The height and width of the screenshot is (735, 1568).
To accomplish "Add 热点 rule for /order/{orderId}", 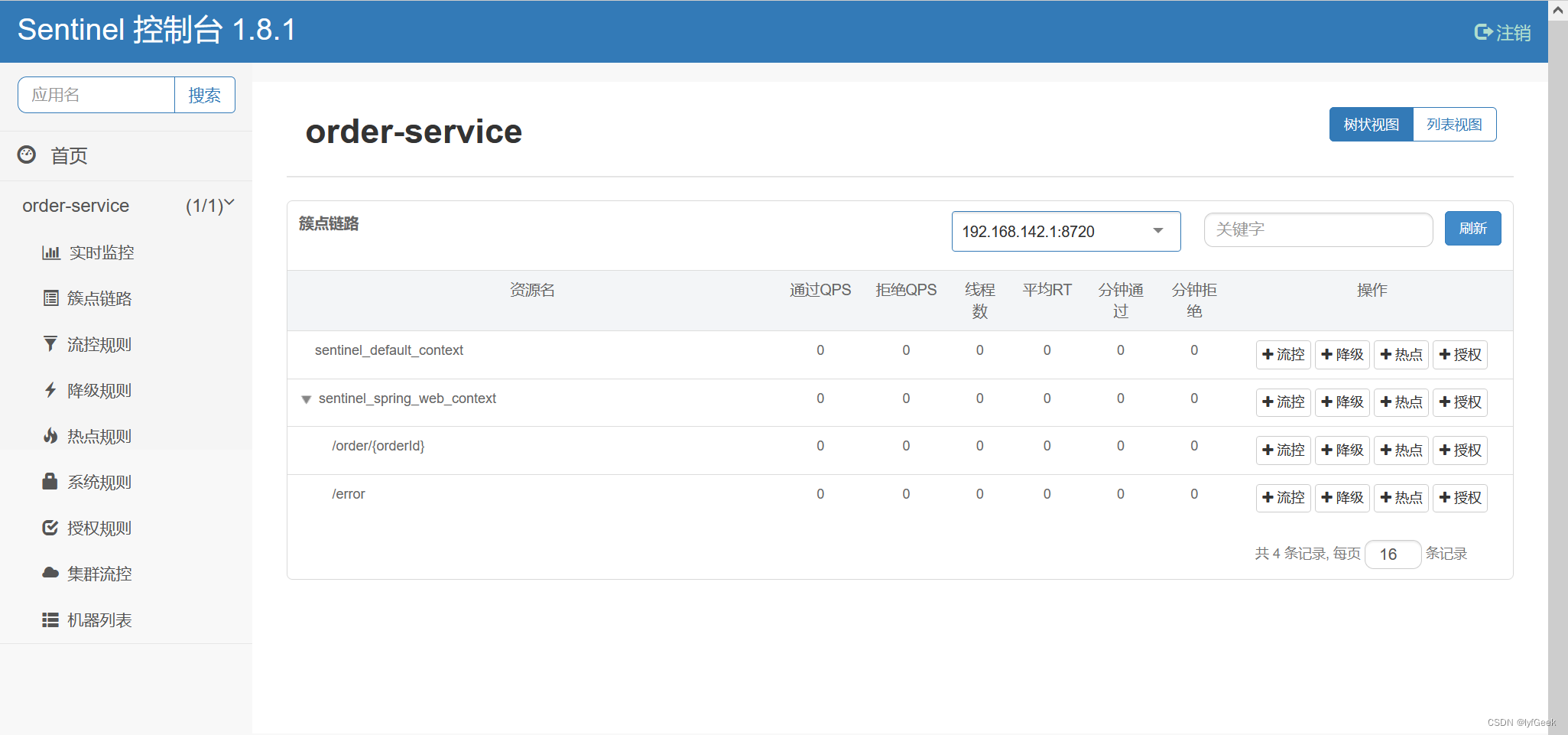I will (1401, 450).
